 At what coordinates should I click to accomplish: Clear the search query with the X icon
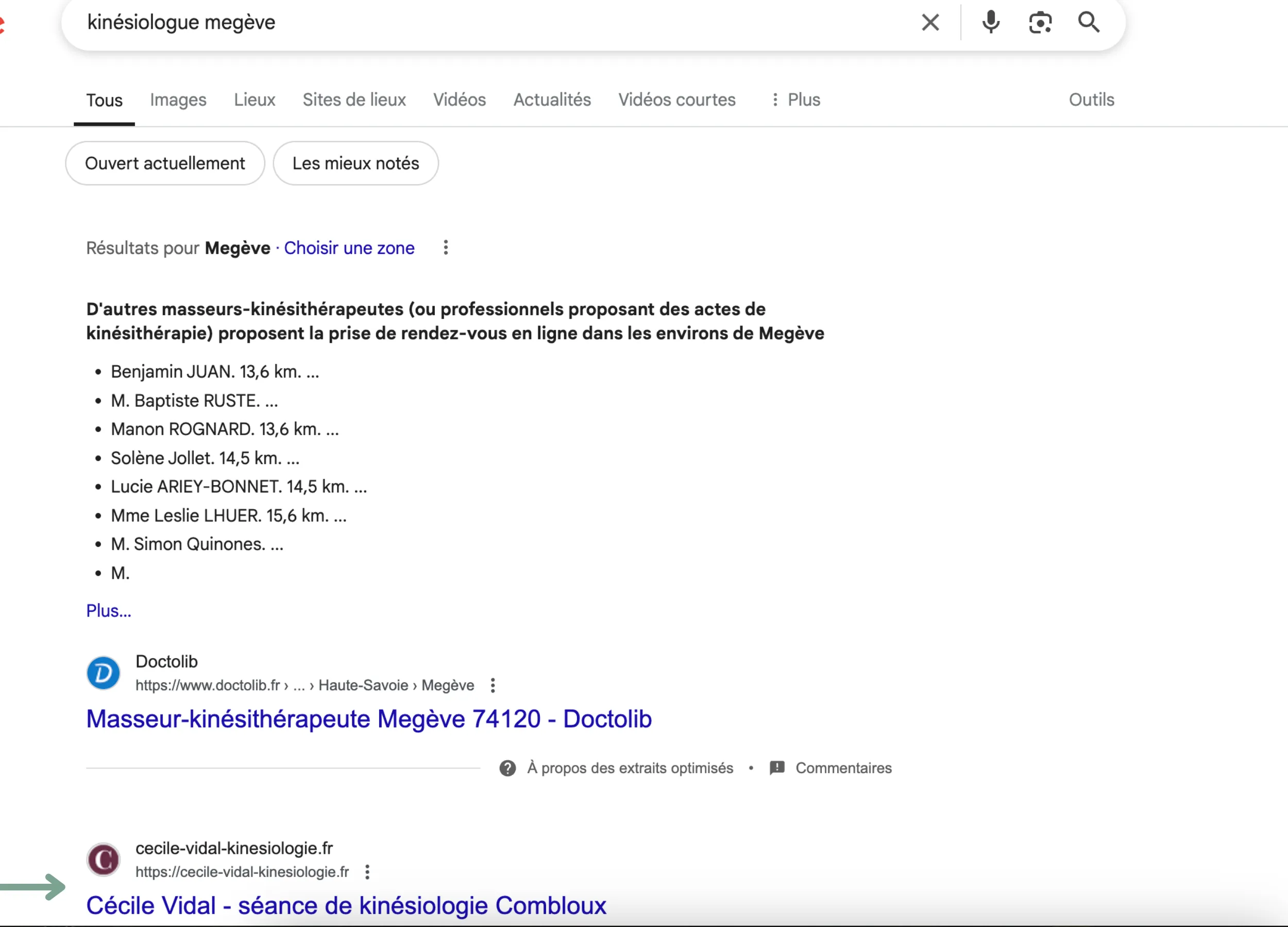point(930,22)
